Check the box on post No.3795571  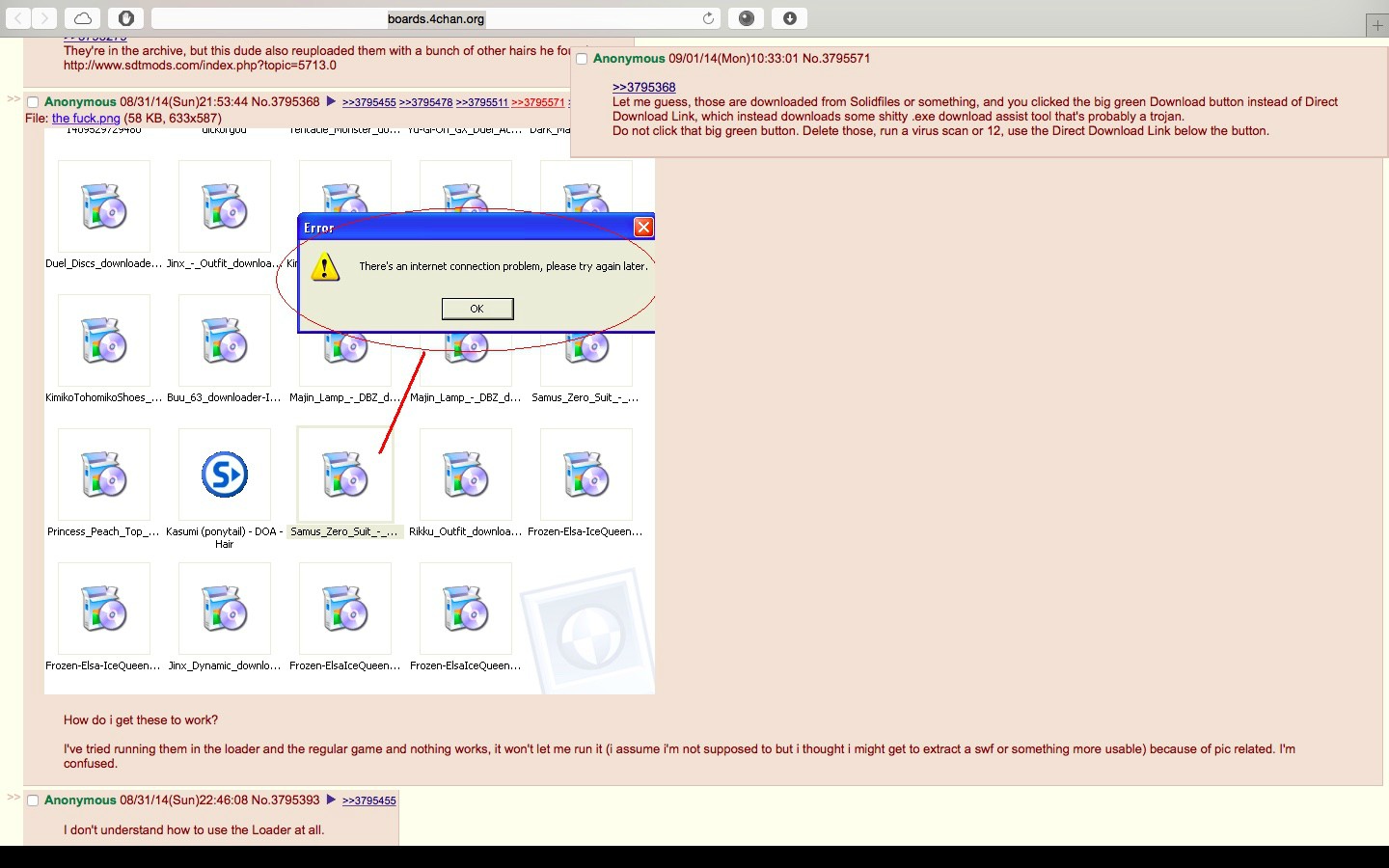tap(582, 59)
